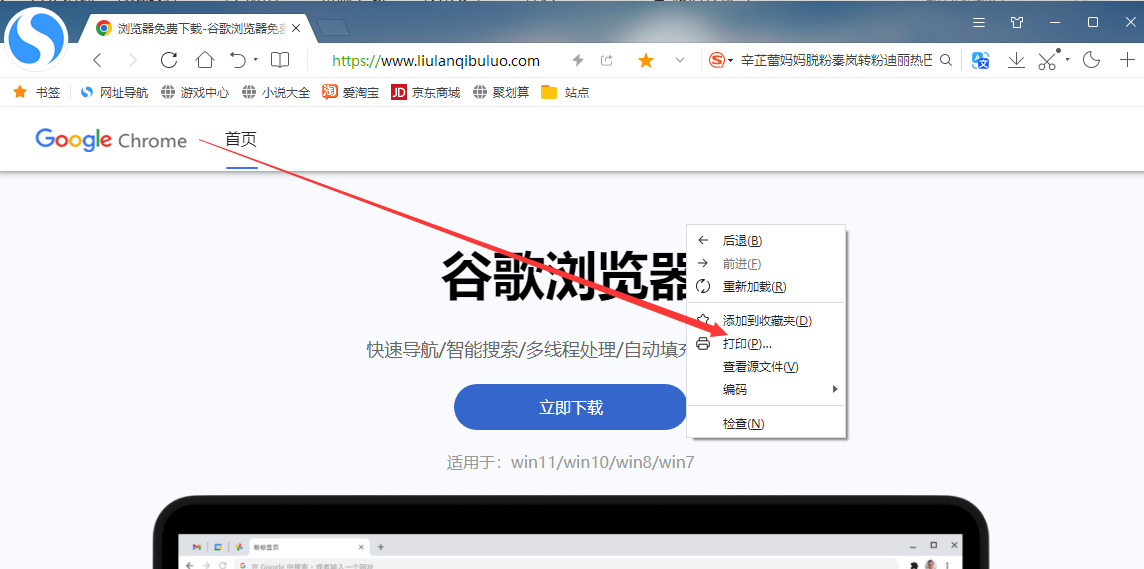Image resolution: width=1144 pixels, height=569 pixels.
Task: Choose 重新加载(R) from context menu
Action: click(766, 287)
